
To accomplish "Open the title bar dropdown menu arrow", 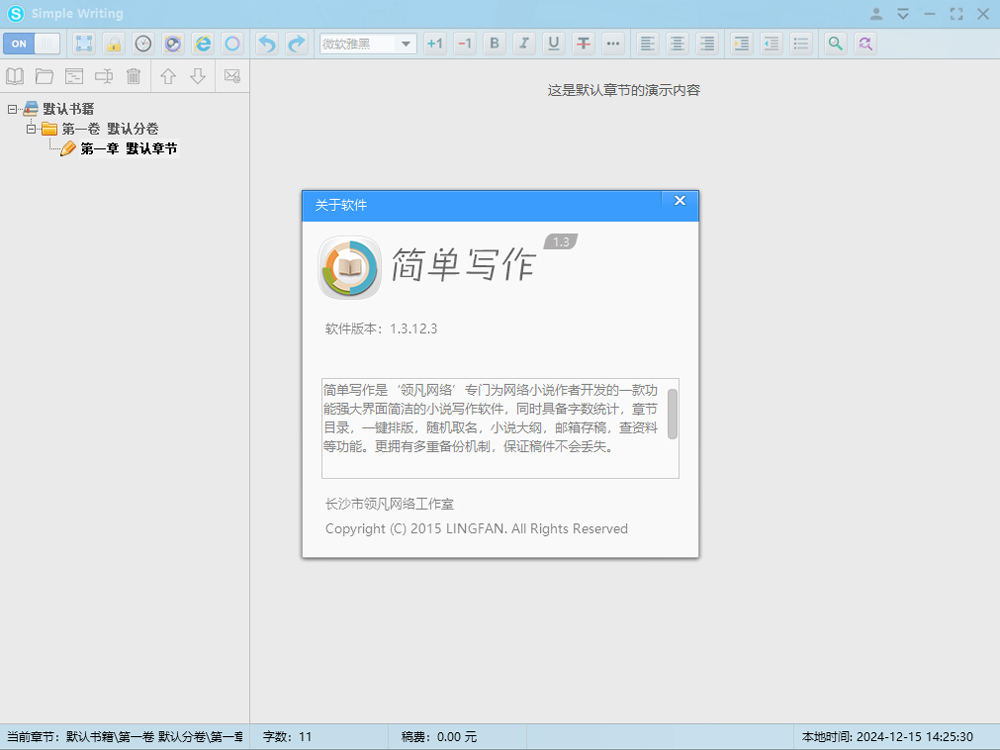I will 902,13.
